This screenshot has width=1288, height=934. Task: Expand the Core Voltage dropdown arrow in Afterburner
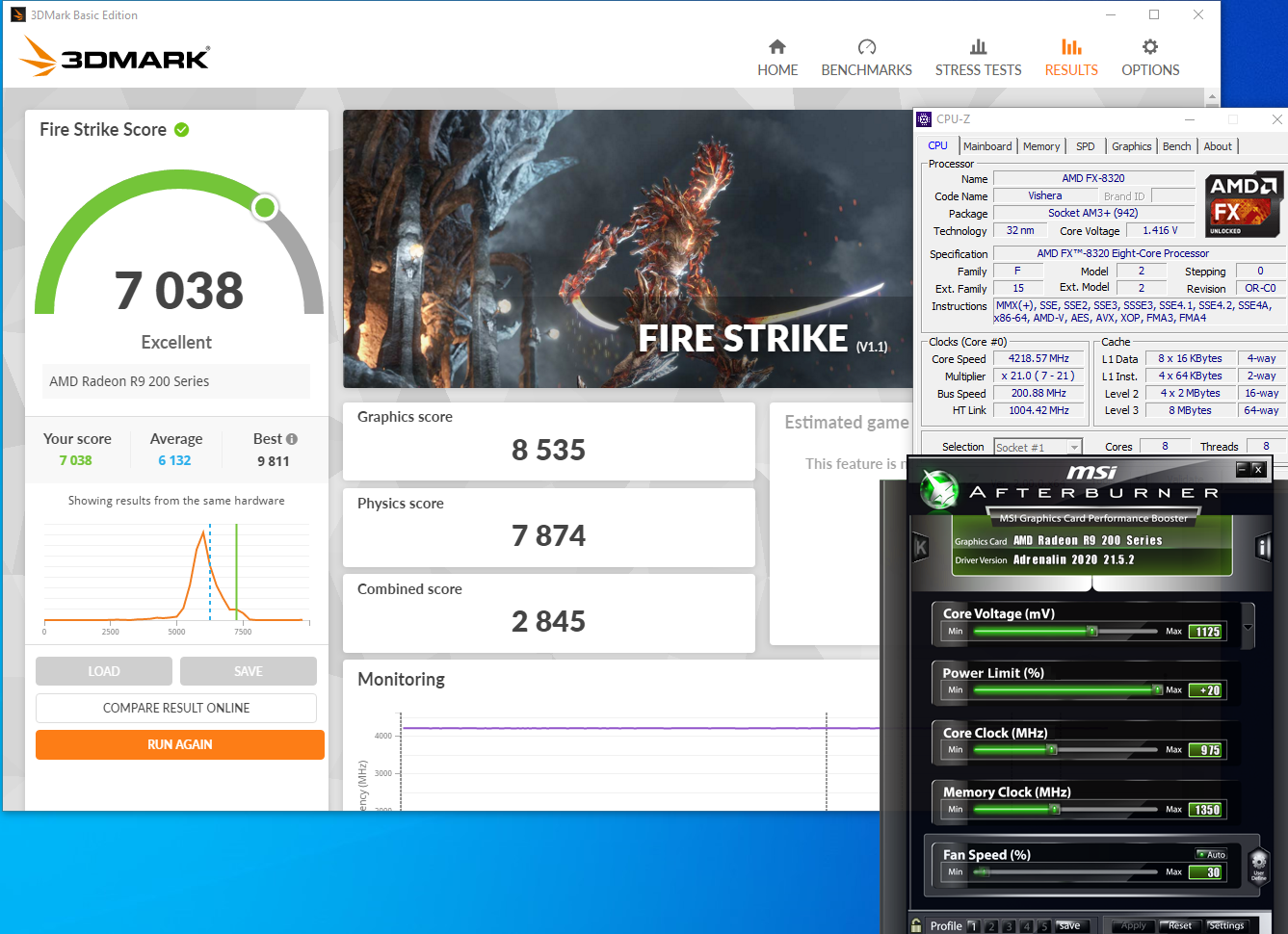(1249, 627)
